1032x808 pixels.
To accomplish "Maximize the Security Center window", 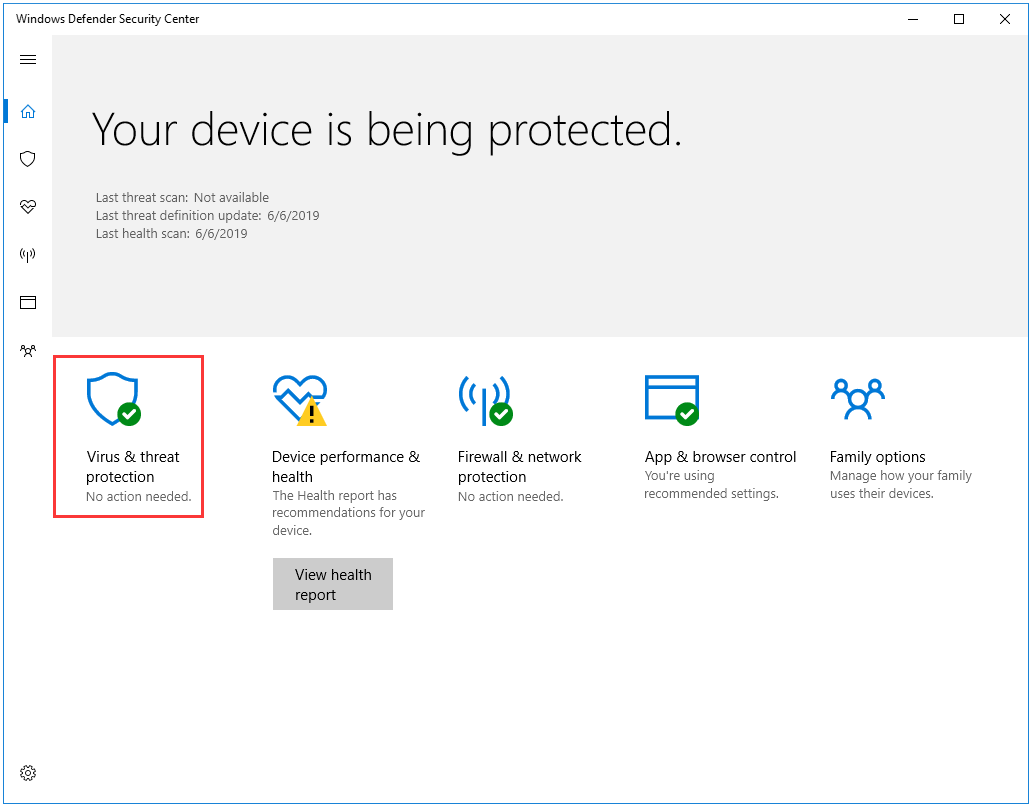I will [x=959, y=19].
